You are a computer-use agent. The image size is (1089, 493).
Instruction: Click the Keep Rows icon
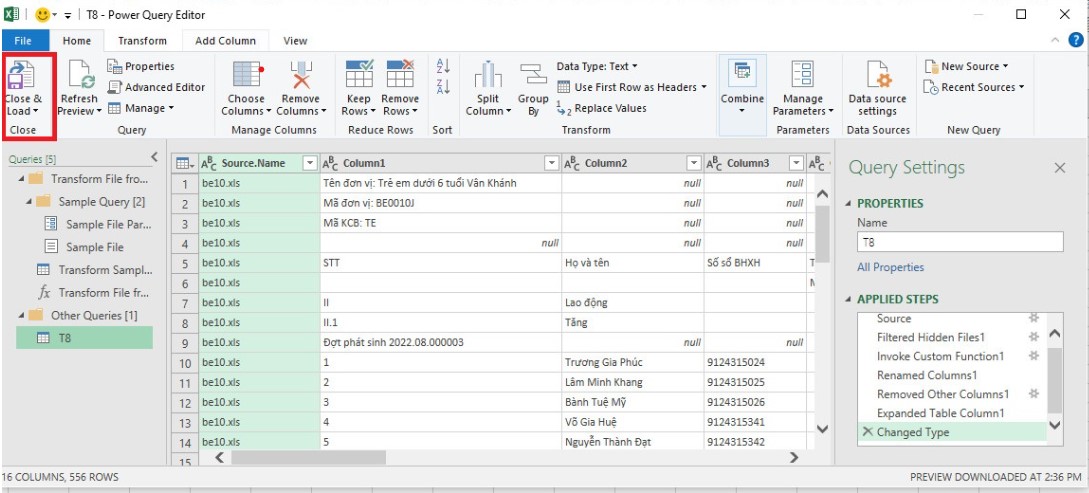coord(359,74)
